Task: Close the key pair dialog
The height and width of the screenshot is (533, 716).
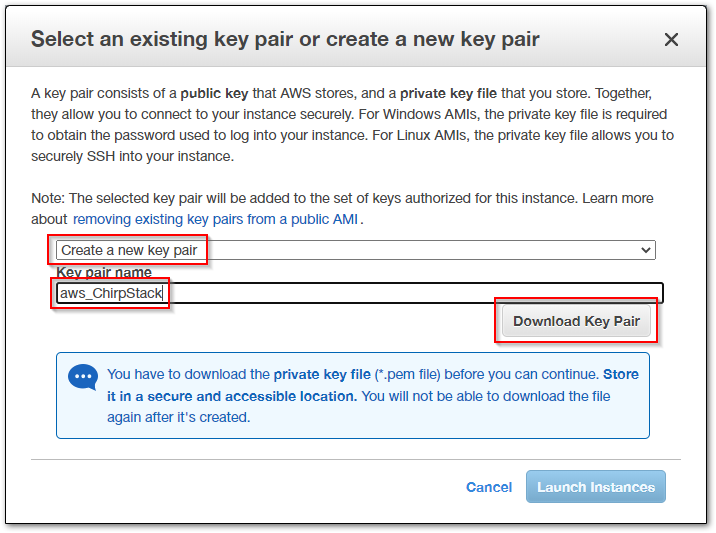Action: coord(671,39)
